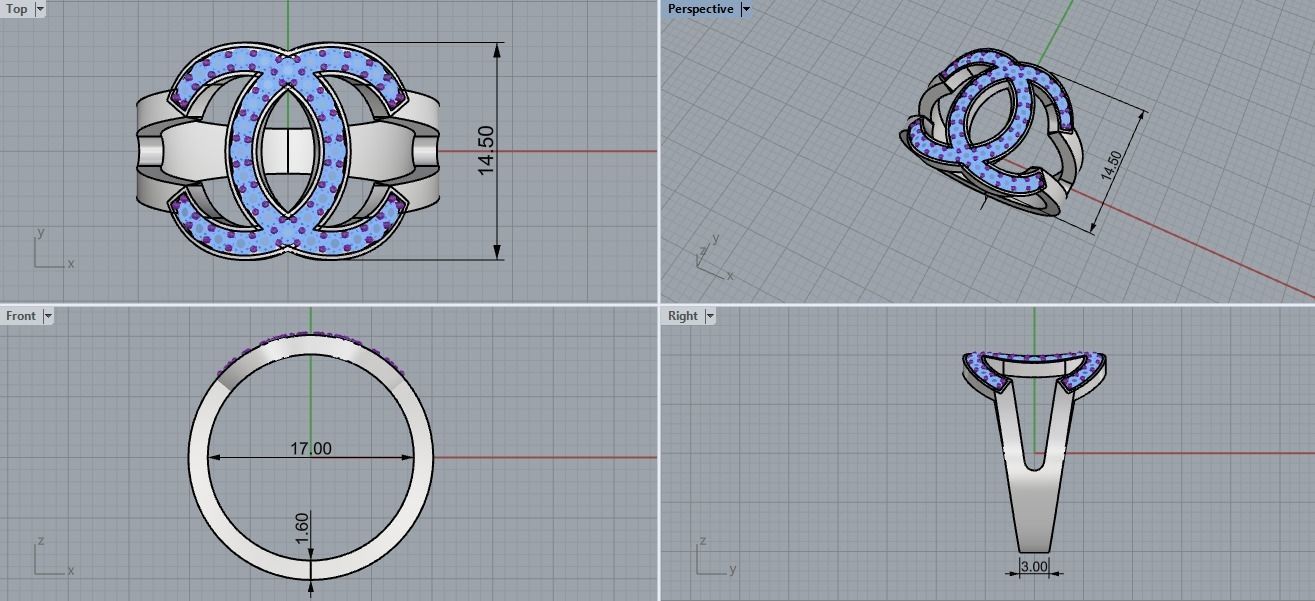This screenshot has height=601, width=1315.
Task: Click the 1.60 thickness dimension text
Action: click(302, 528)
